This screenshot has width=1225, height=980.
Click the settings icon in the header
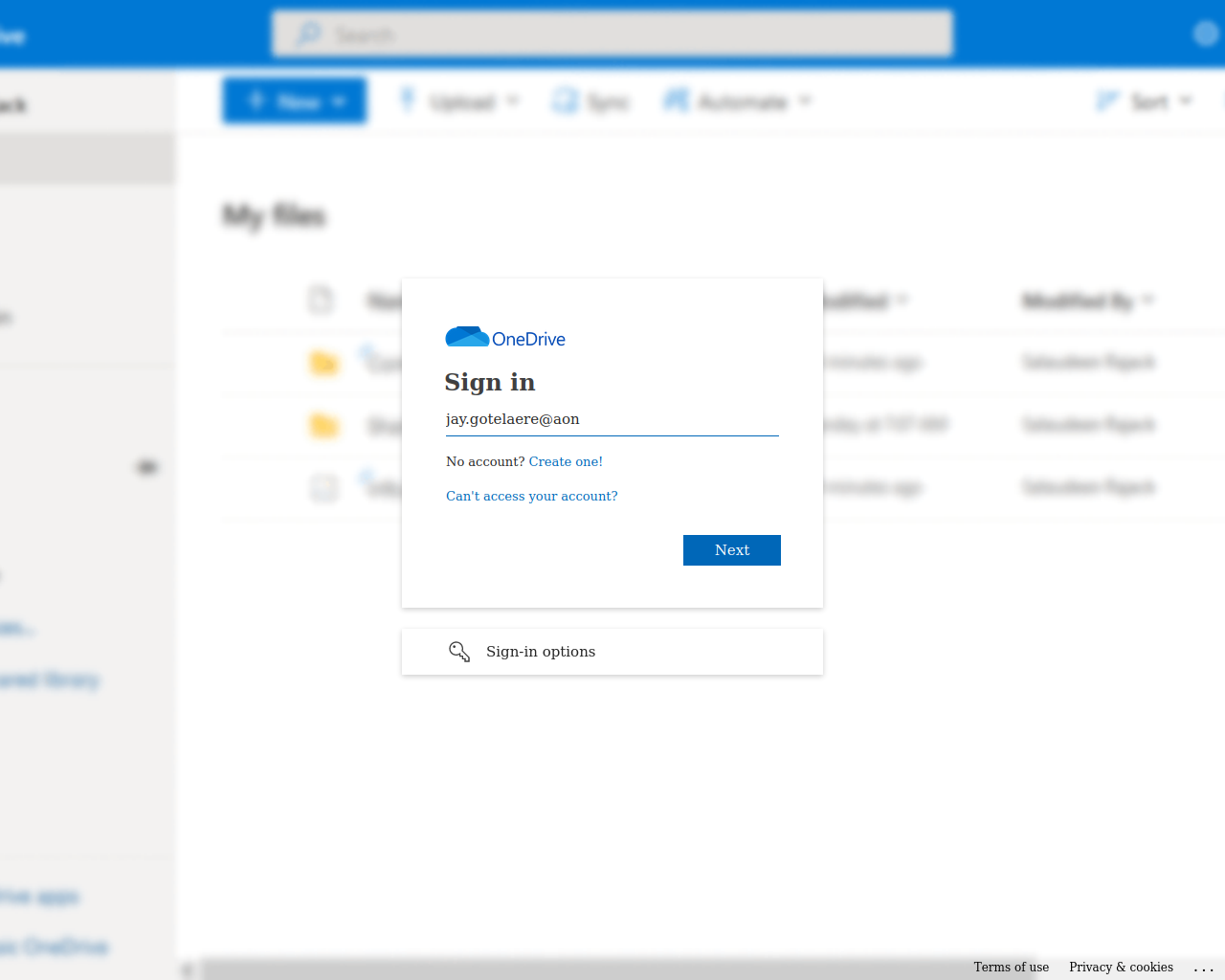(1206, 34)
